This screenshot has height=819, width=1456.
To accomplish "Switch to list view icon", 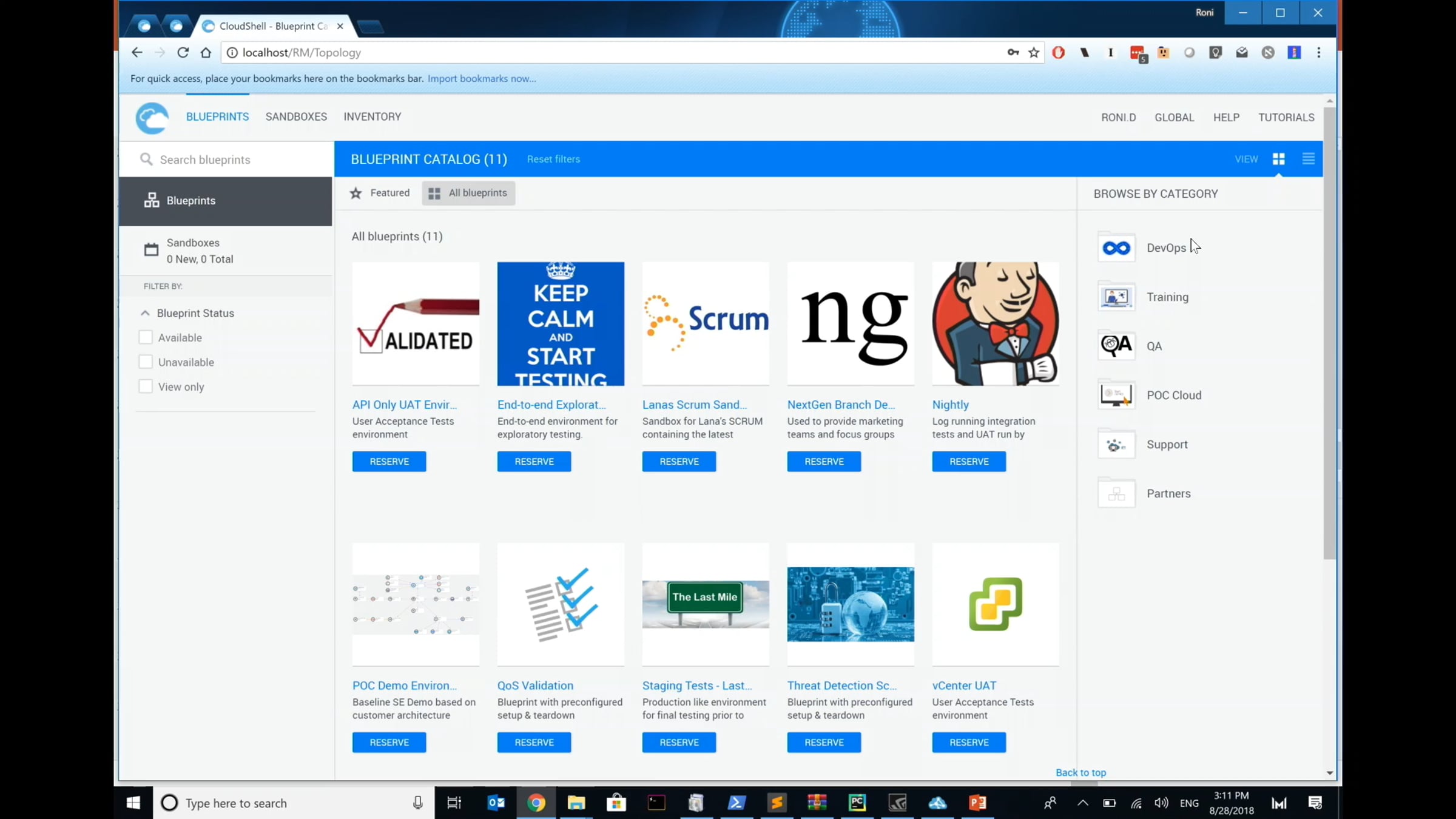I will [1309, 159].
